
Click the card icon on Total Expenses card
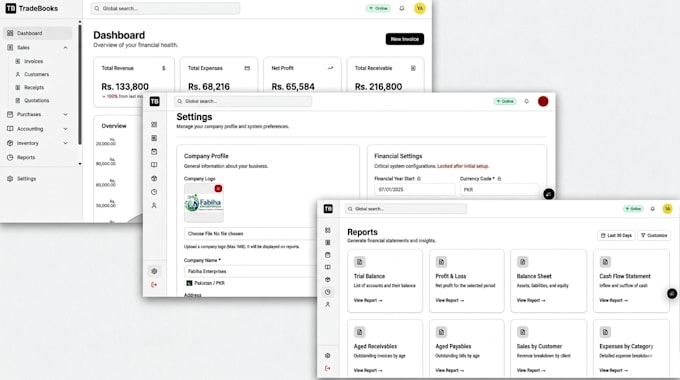click(x=247, y=68)
